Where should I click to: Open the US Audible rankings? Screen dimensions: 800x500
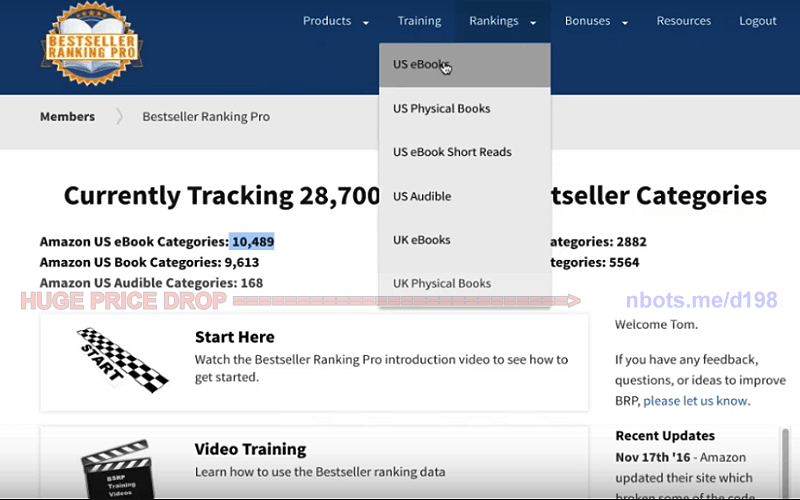point(465,196)
